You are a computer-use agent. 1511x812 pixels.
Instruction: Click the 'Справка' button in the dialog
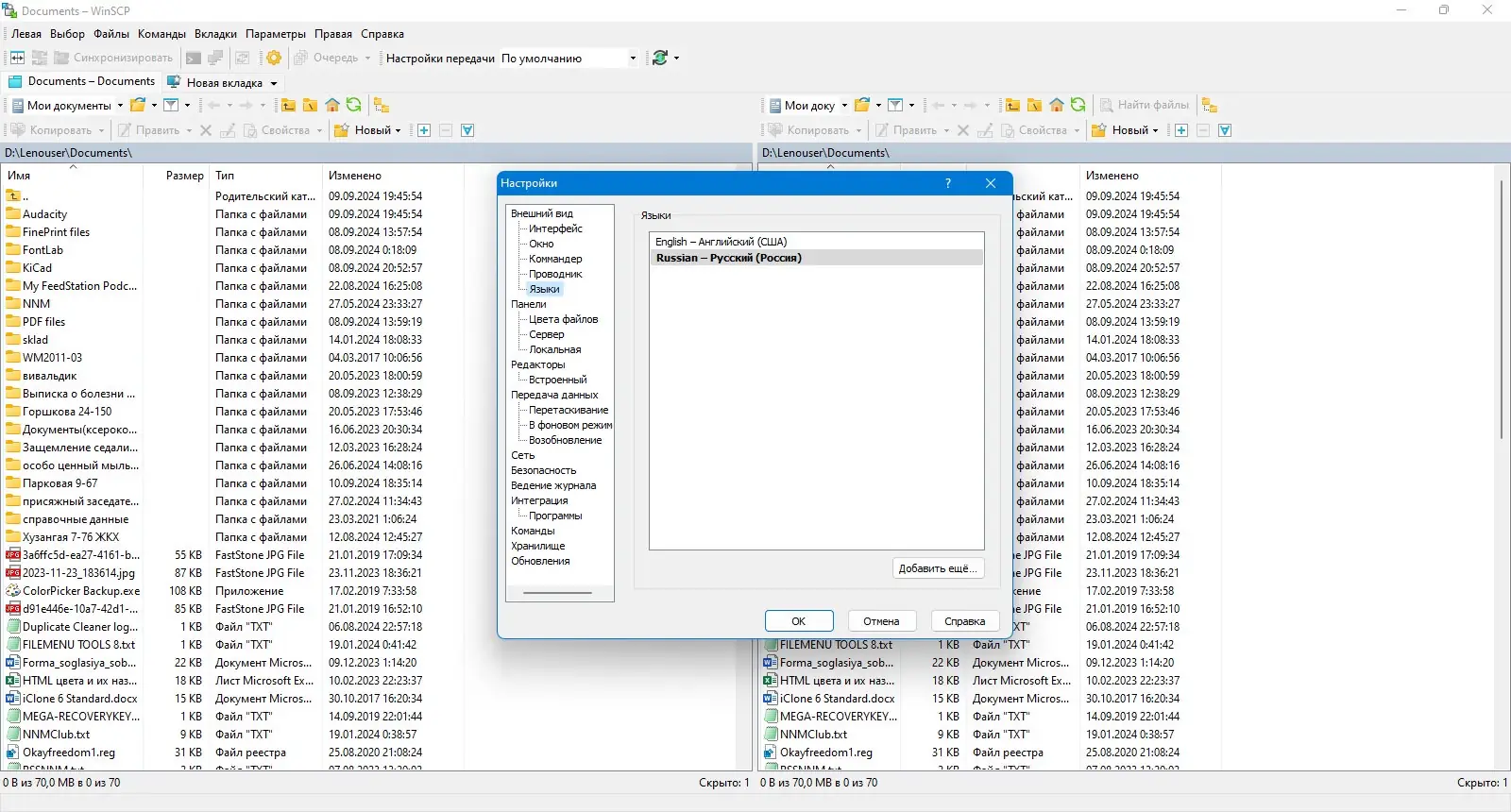point(964,621)
